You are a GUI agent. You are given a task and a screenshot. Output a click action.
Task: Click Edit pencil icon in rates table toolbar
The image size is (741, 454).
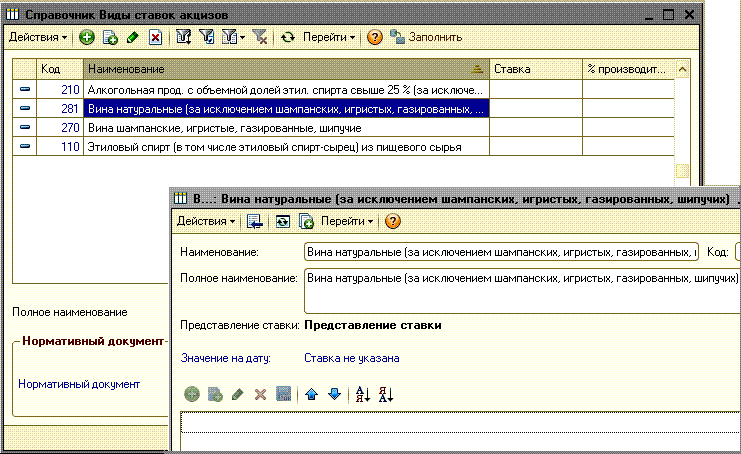(x=238, y=394)
